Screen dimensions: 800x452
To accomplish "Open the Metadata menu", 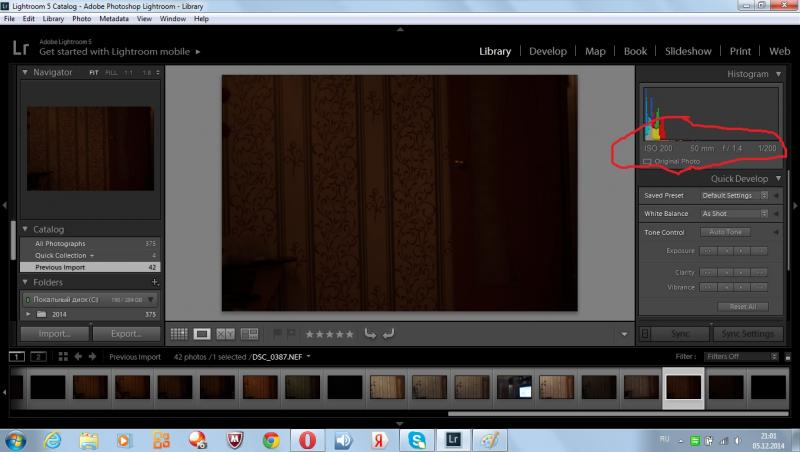I will [114, 19].
